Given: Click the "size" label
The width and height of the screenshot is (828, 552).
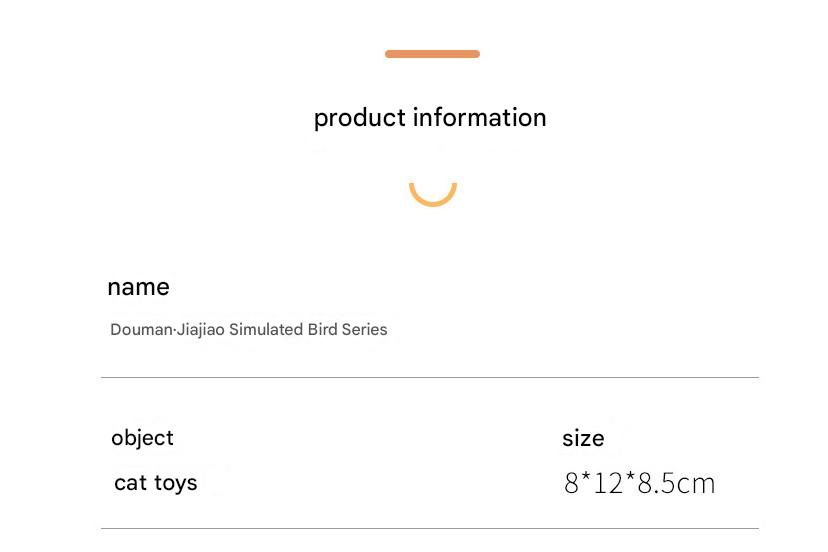Looking at the screenshot, I should [x=583, y=439].
